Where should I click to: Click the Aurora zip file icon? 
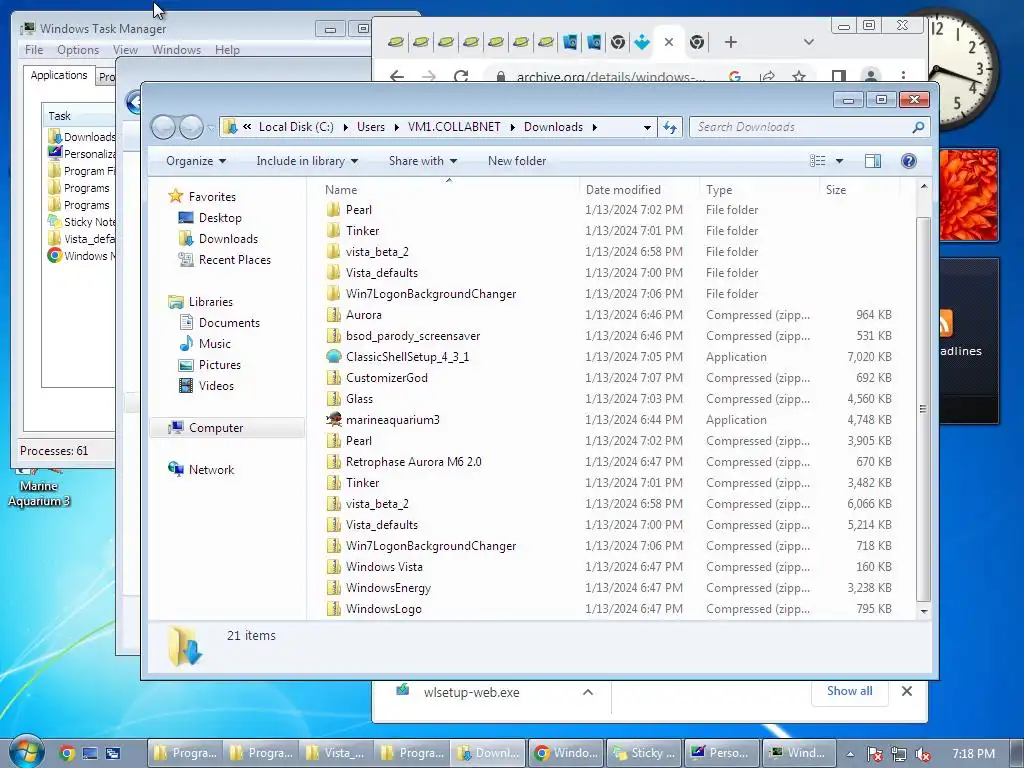334,315
